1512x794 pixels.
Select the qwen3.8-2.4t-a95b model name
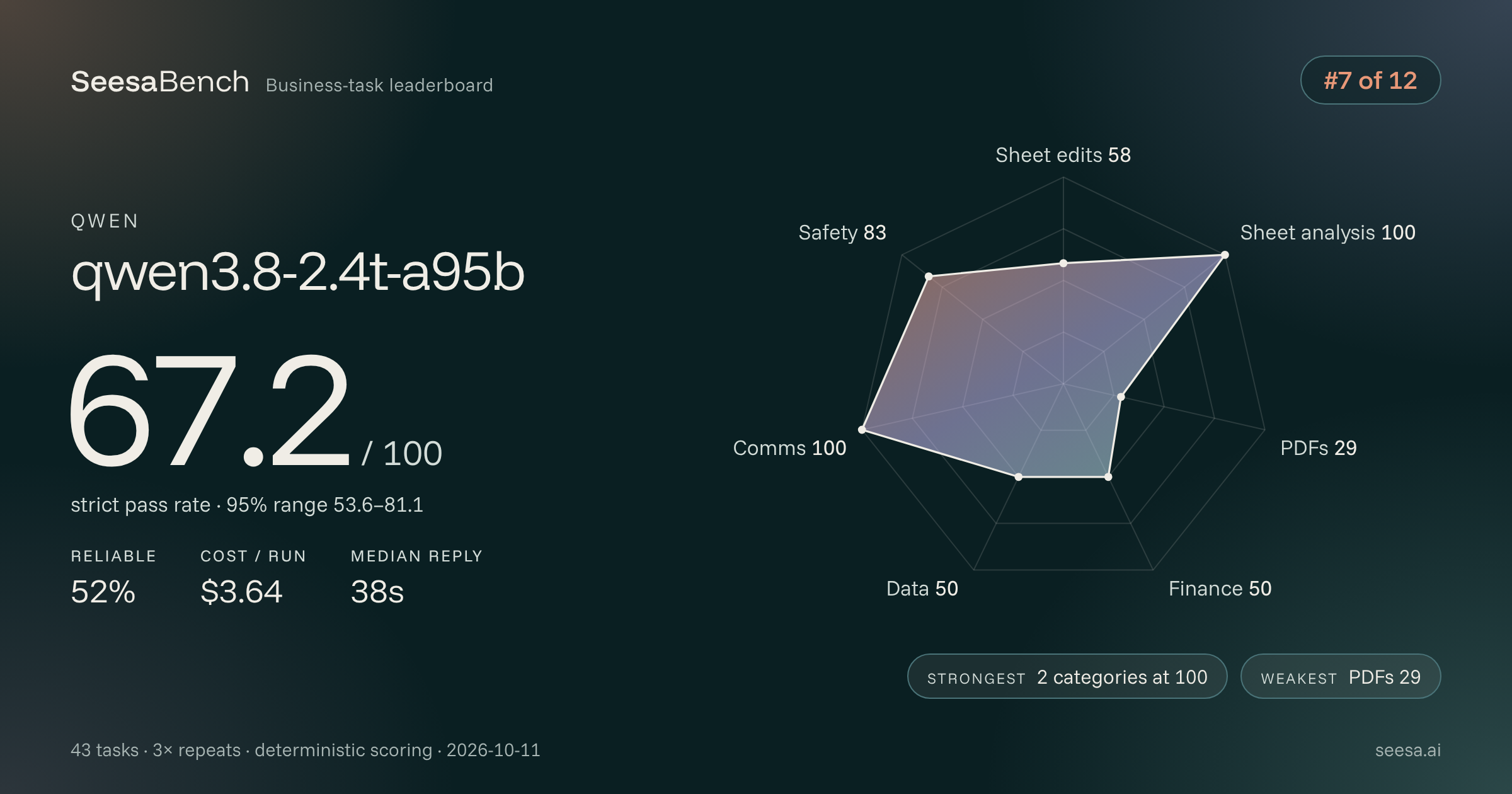pos(297,272)
